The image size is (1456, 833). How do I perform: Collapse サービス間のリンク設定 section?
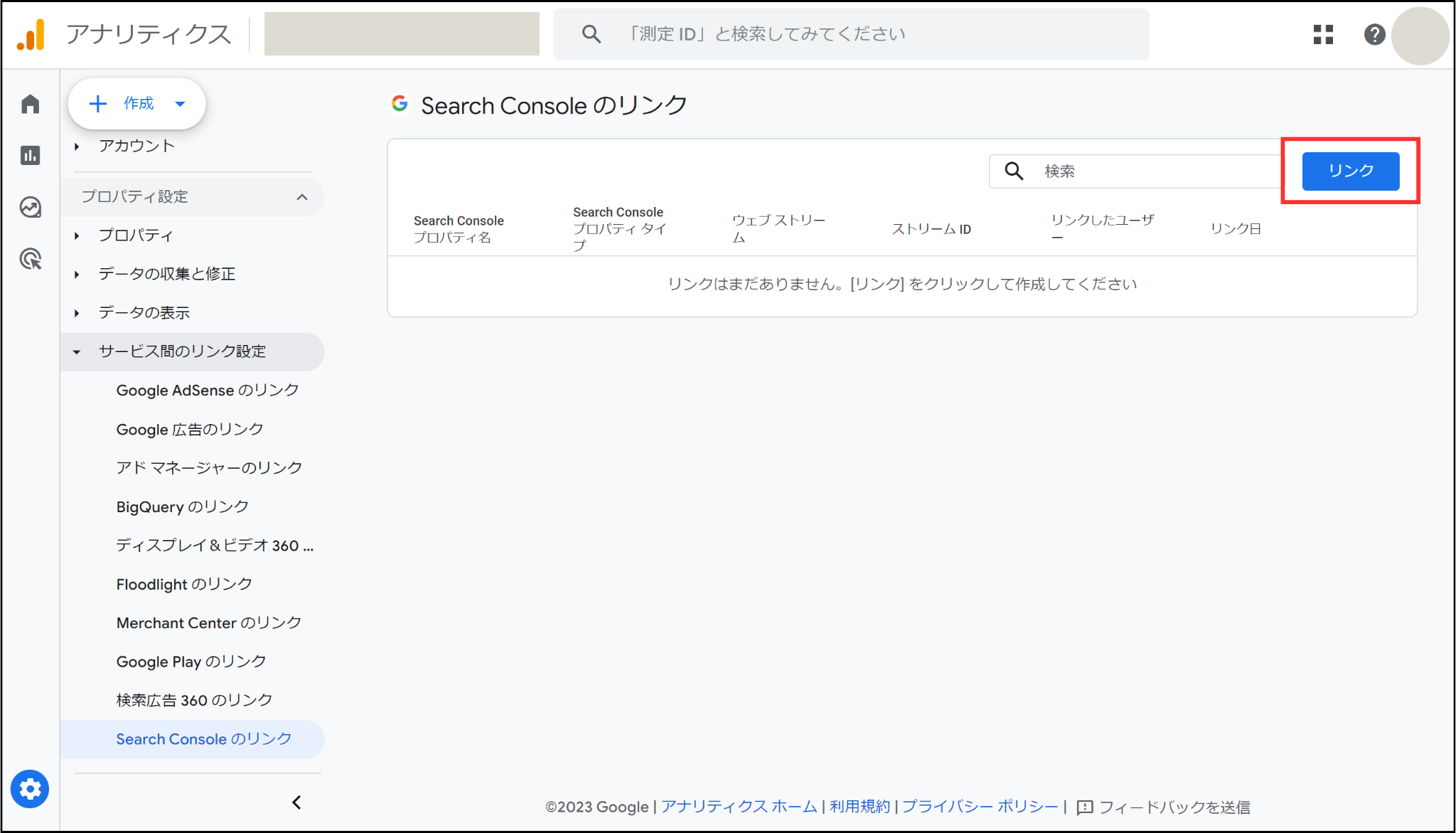tap(77, 351)
